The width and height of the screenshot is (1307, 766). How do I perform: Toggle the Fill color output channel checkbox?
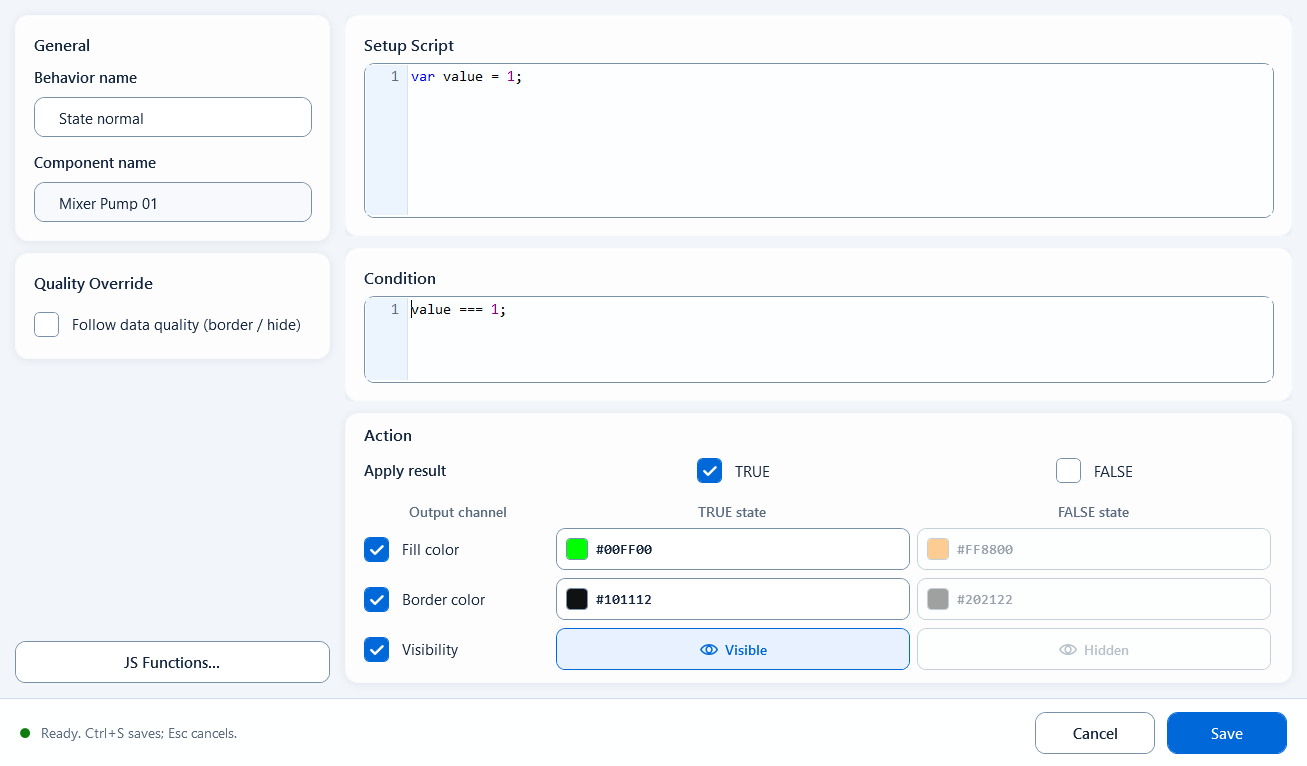click(x=376, y=550)
